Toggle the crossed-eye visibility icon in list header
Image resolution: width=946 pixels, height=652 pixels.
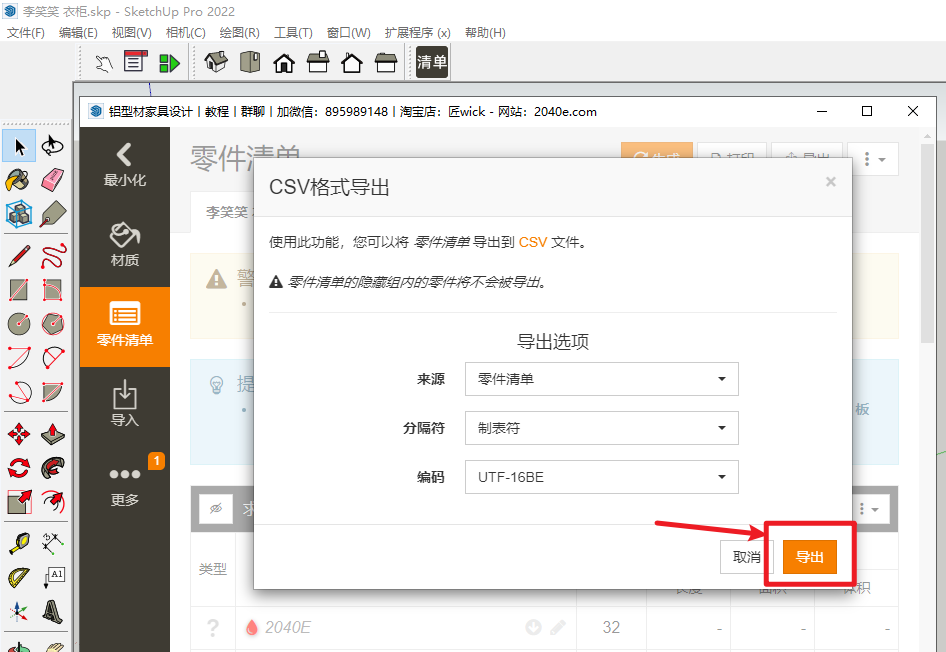pos(215,509)
